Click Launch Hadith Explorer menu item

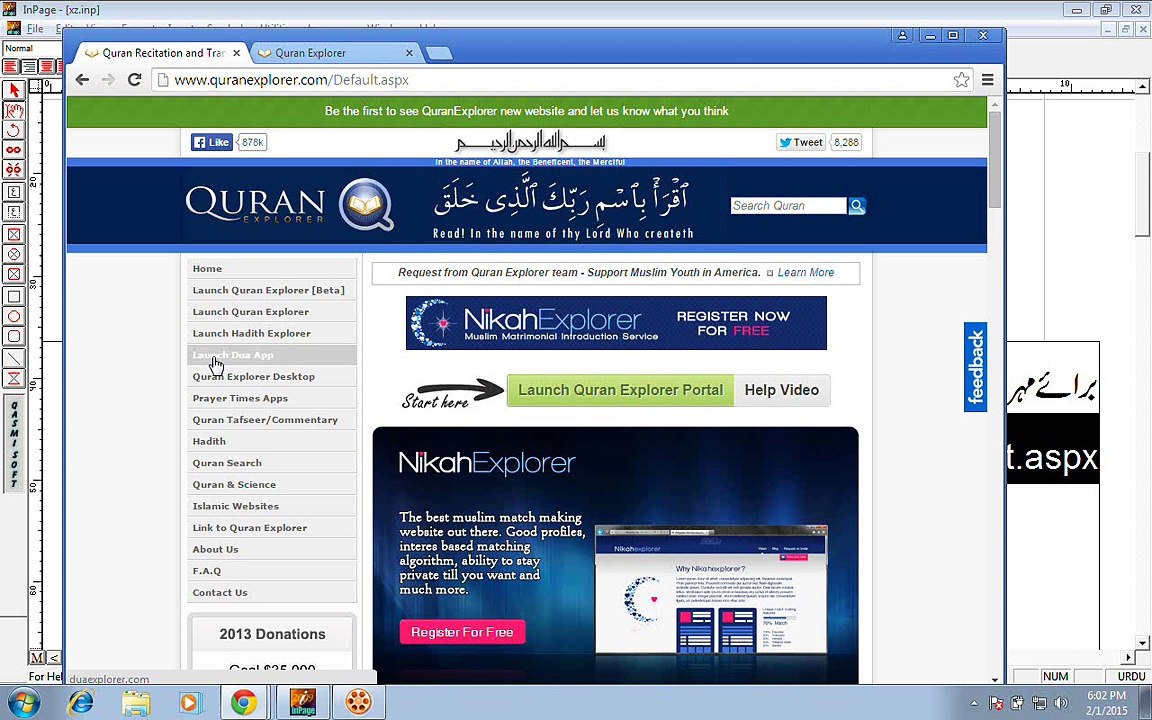[272, 334]
